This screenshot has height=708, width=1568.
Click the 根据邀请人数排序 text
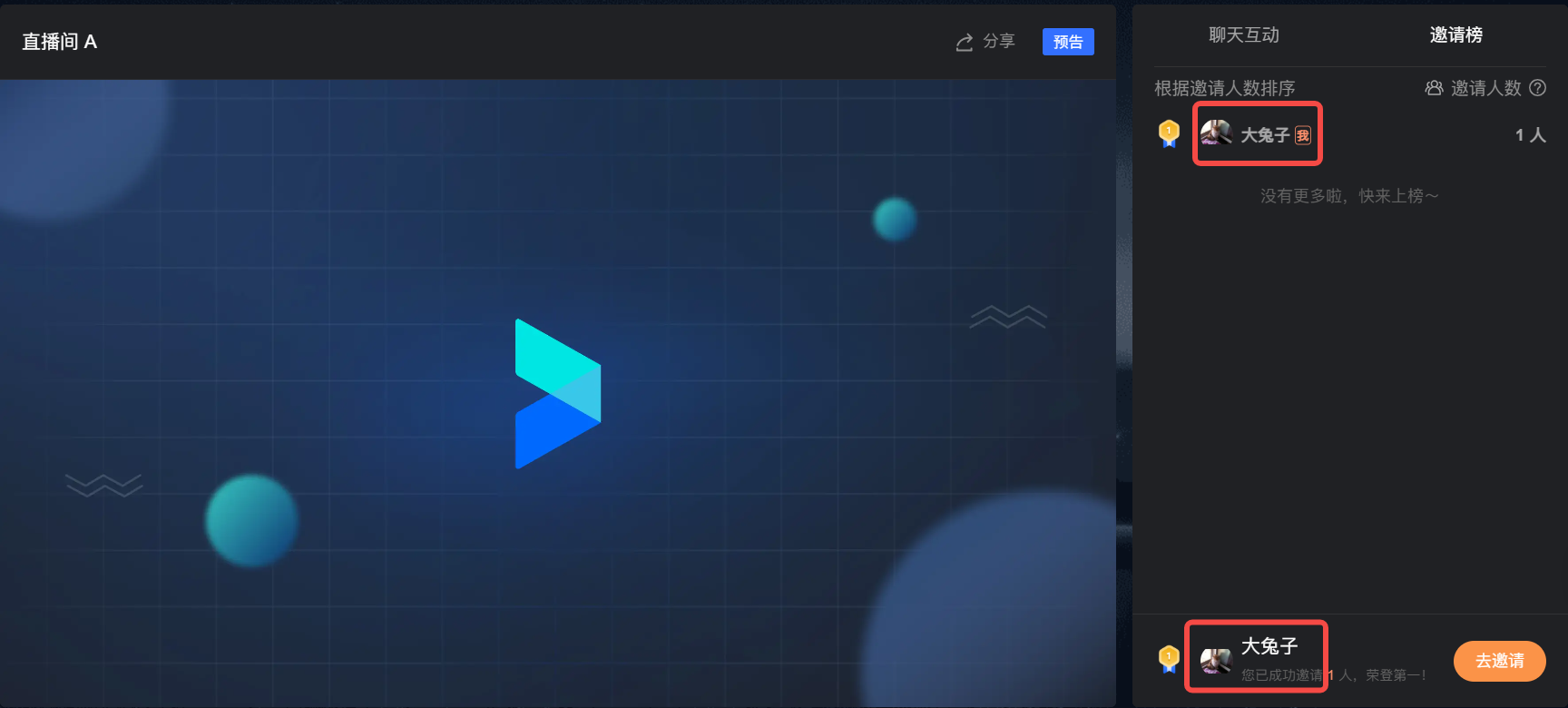[x=1224, y=88]
